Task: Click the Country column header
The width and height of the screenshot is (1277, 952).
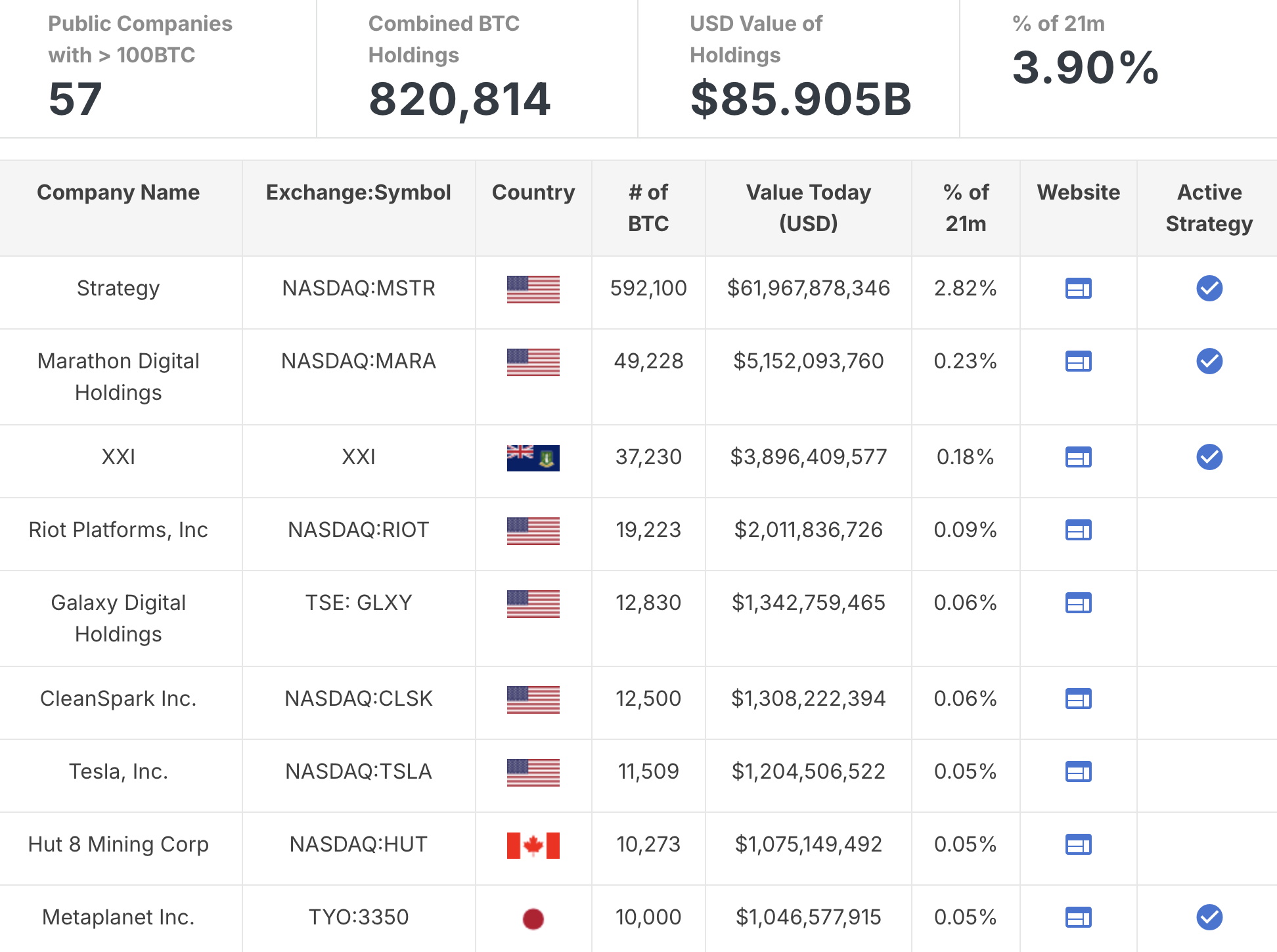Action: [533, 192]
